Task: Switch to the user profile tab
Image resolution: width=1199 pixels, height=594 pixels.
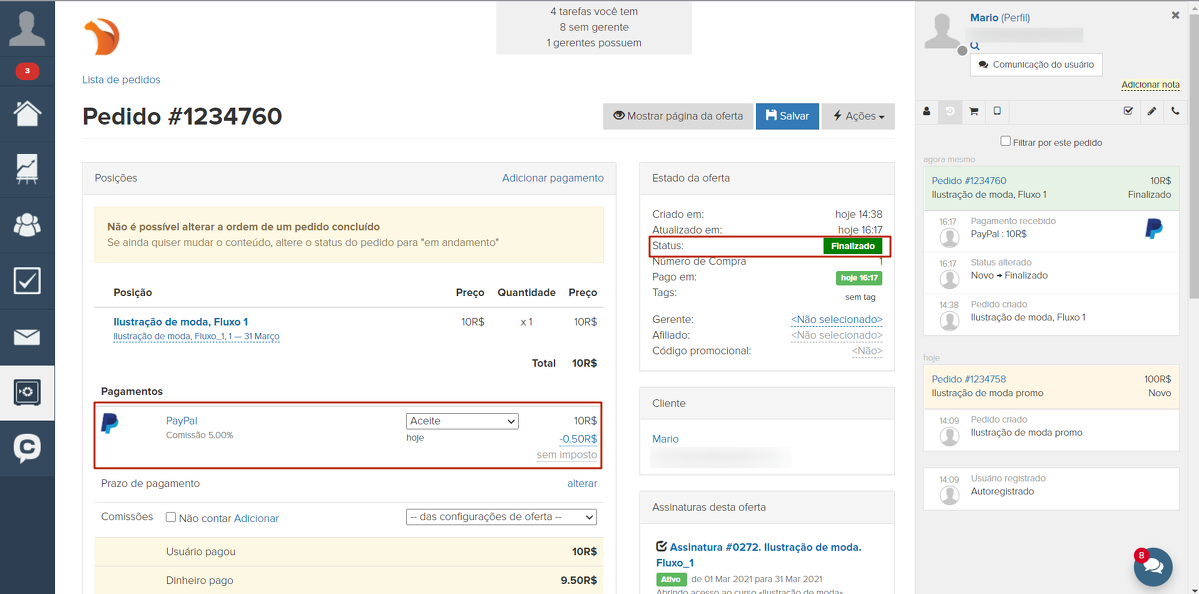Action: pos(927,111)
